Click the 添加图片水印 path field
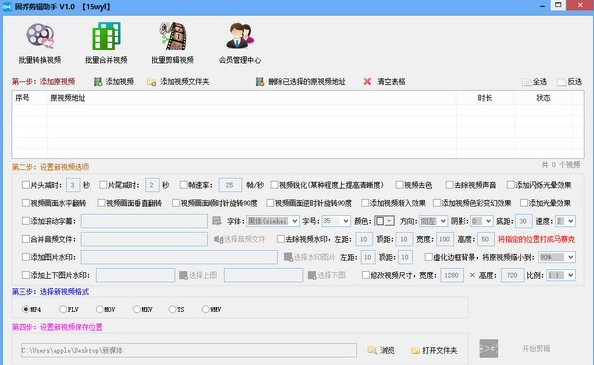The width and height of the screenshot is (594, 365). pyautogui.click(x=179, y=257)
